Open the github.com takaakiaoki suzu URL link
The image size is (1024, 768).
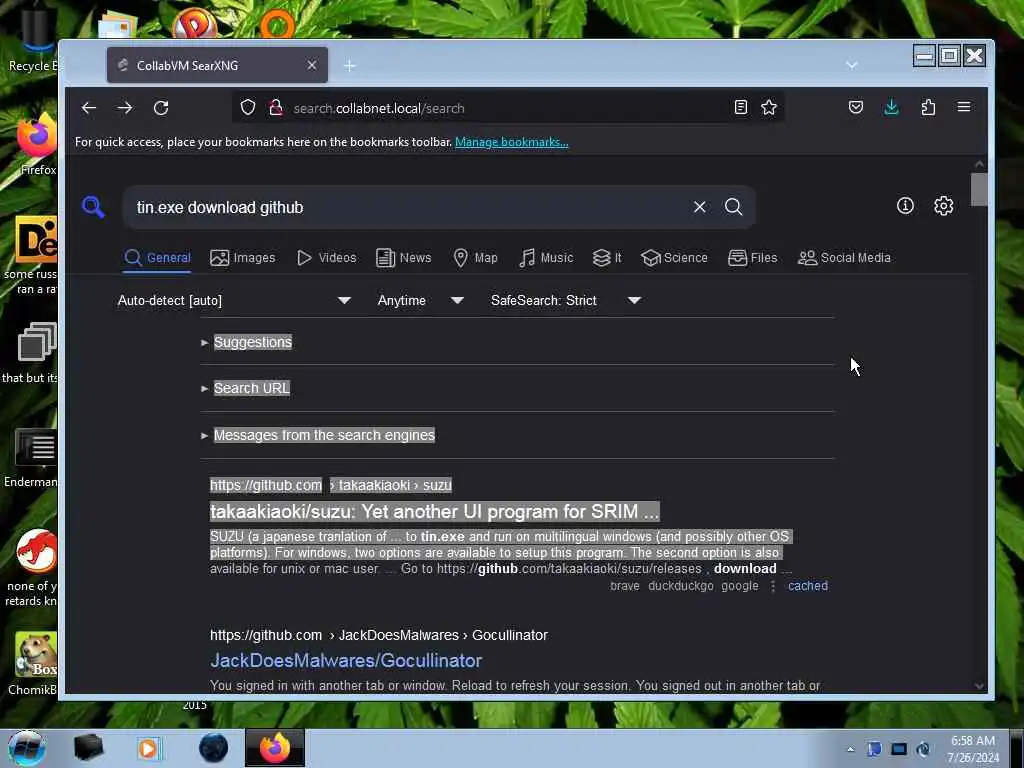[330, 485]
